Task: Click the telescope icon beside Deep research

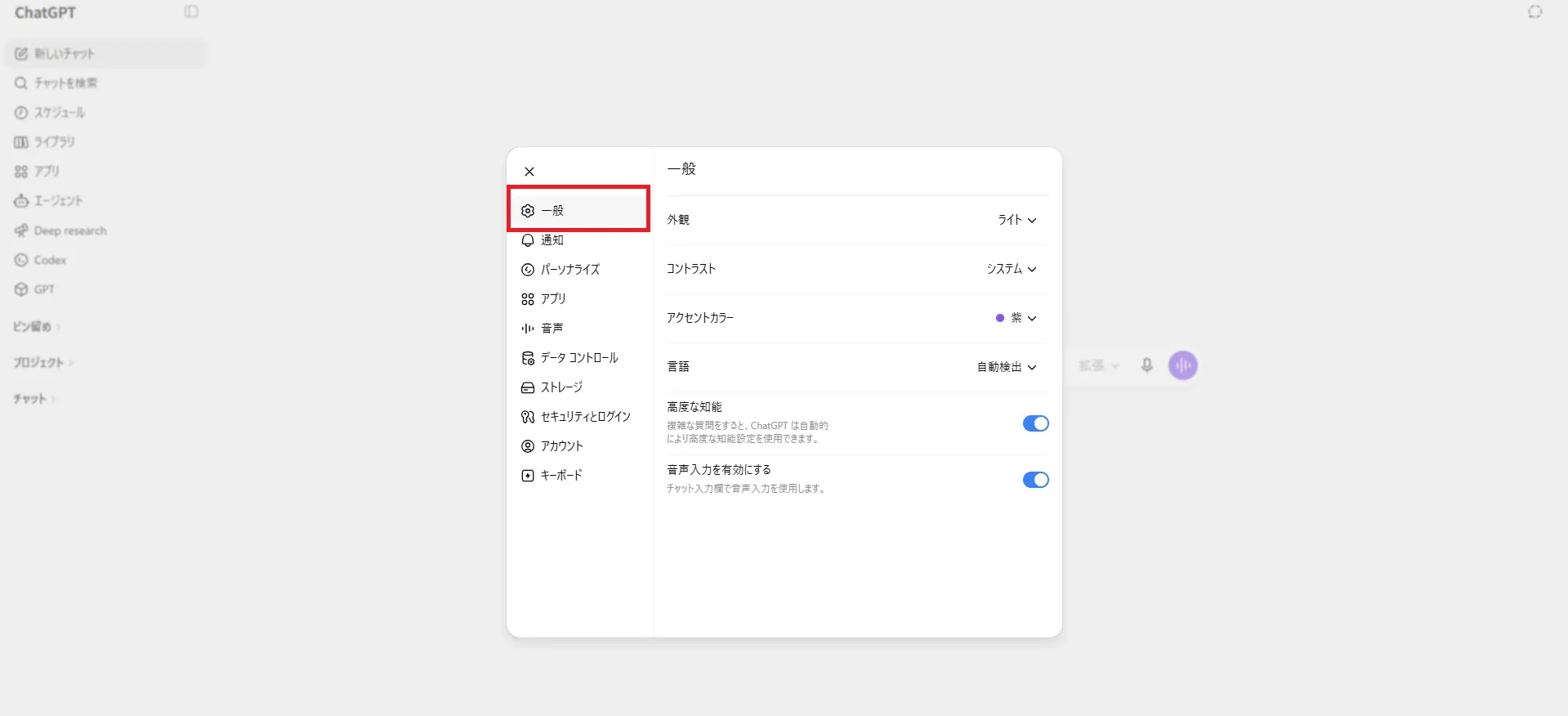Action: click(x=21, y=230)
